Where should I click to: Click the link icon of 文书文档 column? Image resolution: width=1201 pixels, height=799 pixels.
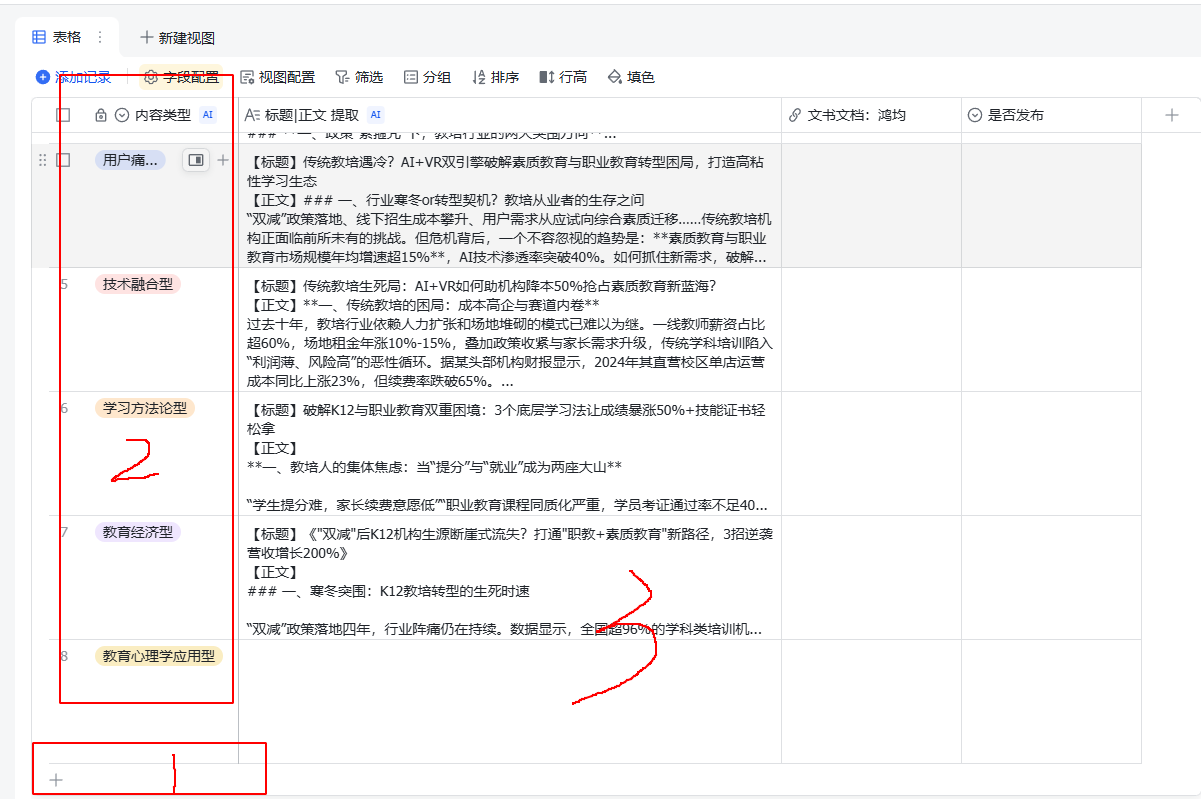point(796,115)
